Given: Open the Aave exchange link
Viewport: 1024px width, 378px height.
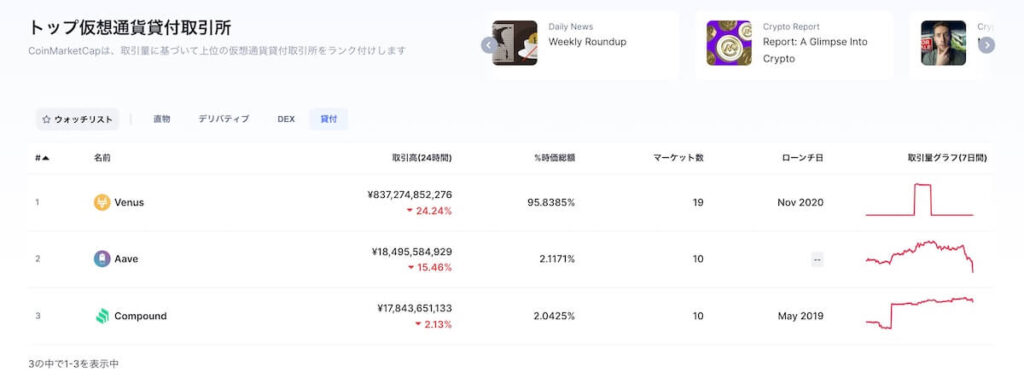Looking at the screenshot, I should point(126,259).
